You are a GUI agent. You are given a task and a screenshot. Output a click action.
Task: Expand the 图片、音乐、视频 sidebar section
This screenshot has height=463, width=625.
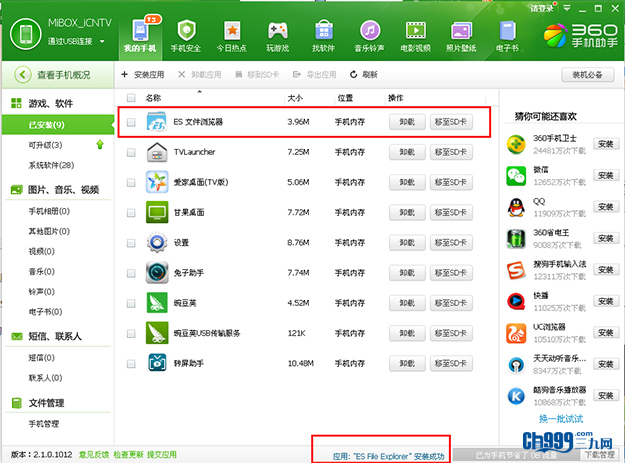click(60, 189)
